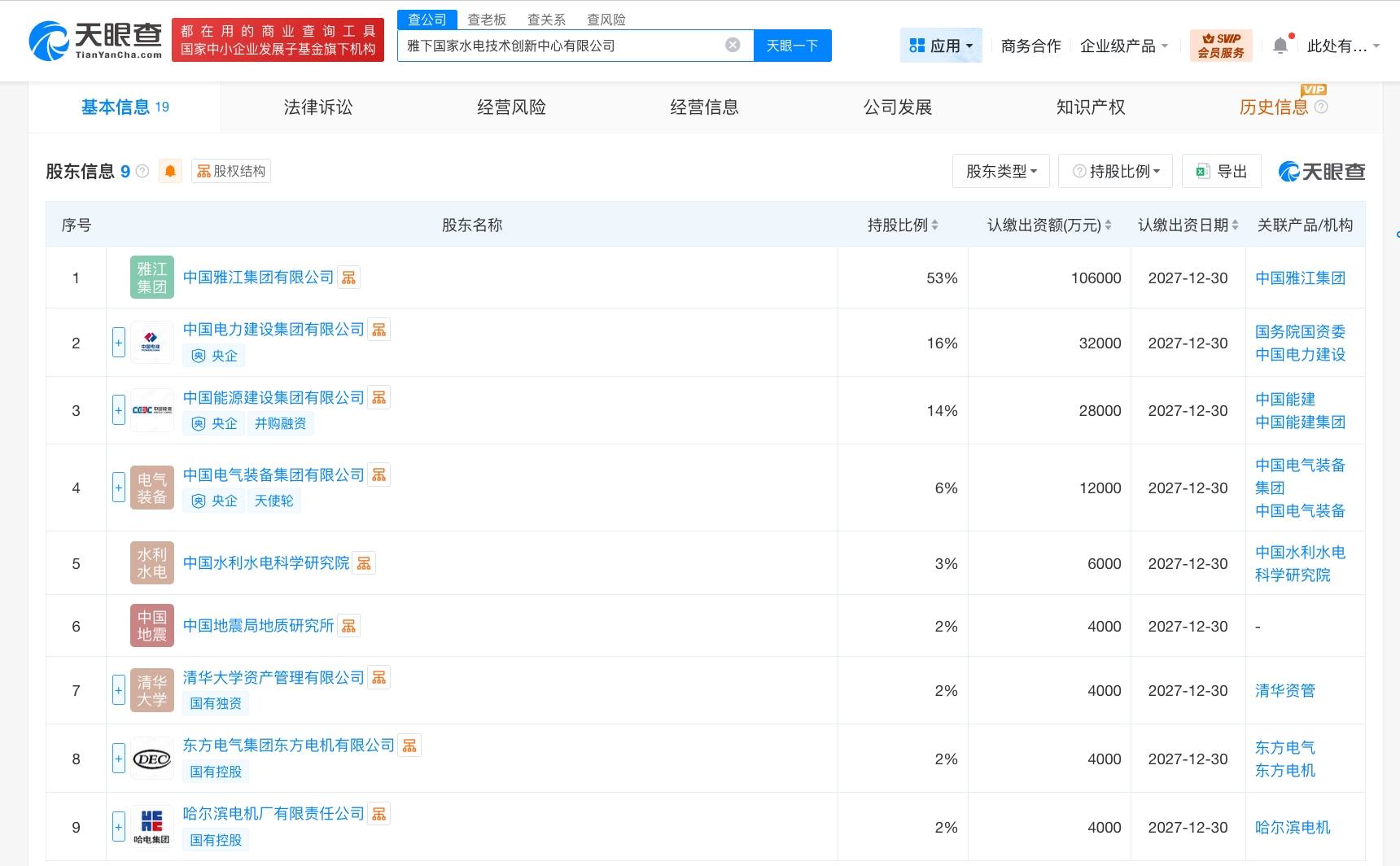Image resolution: width=1400 pixels, height=866 pixels.
Task: Click equity structure icon next to 中国雅江集团有限公司
Action: (x=349, y=278)
